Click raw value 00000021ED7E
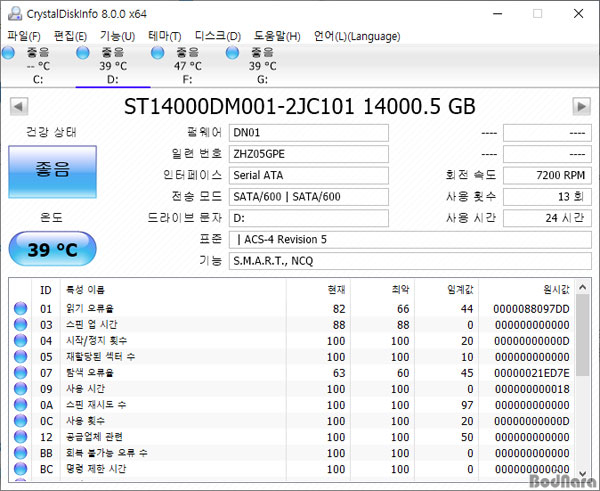 [532, 373]
